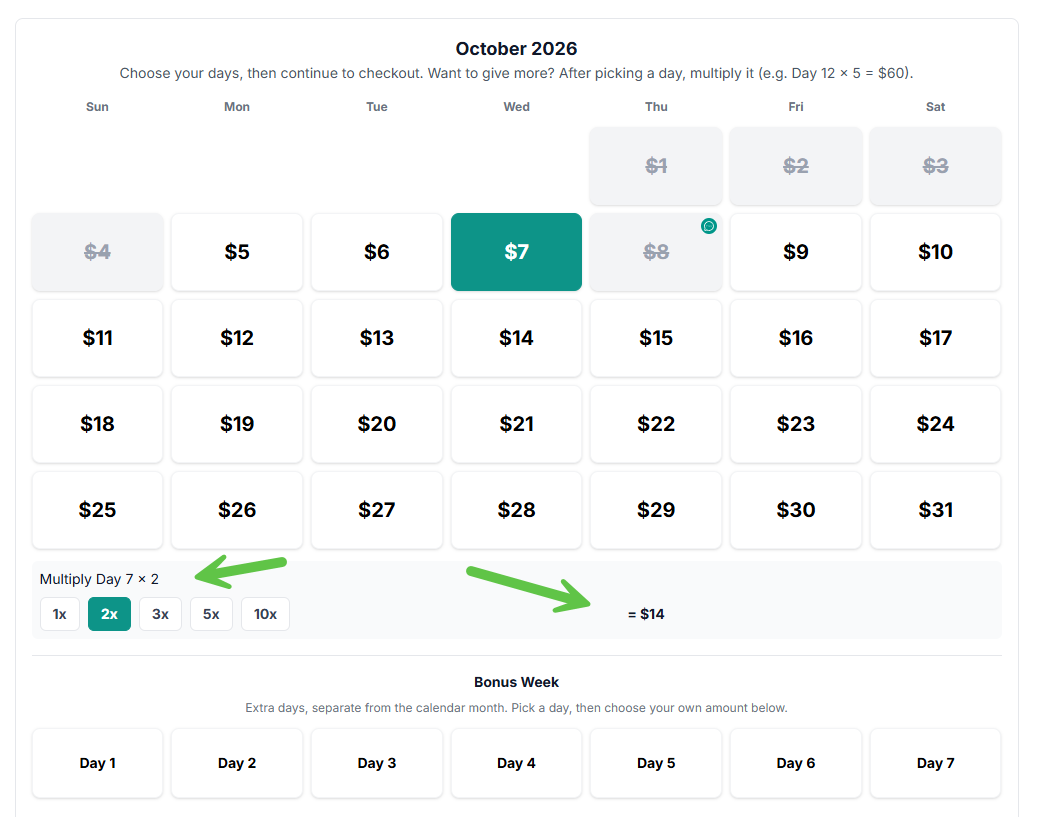Select Bonus Week Day 4
1040x817 pixels.
pyautogui.click(x=516, y=763)
